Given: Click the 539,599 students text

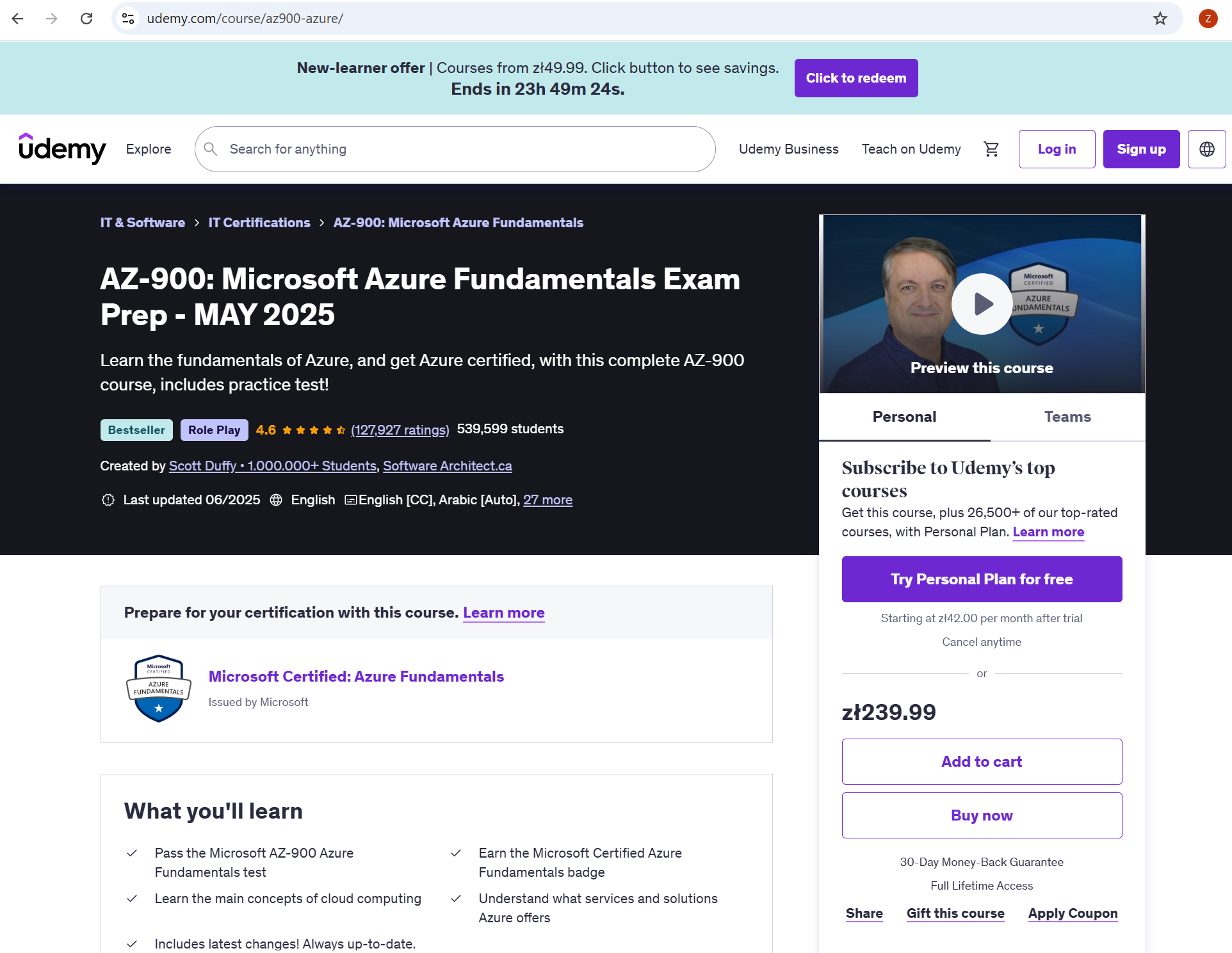Looking at the screenshot, I should (x=510, y=429).
